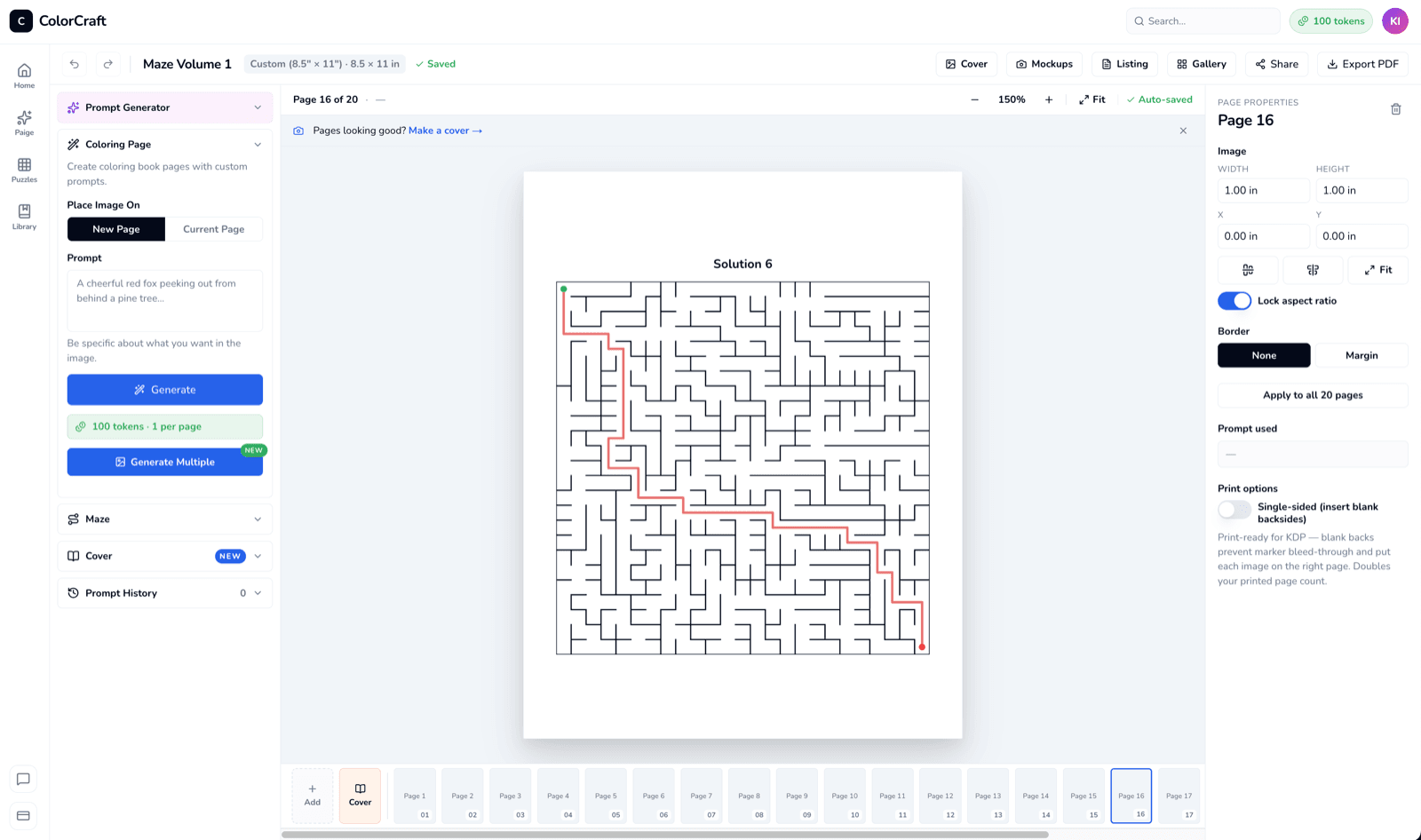Select Page 17 thumbnail
This screenshot has height=840, width=1421.
coord(1179,796)
